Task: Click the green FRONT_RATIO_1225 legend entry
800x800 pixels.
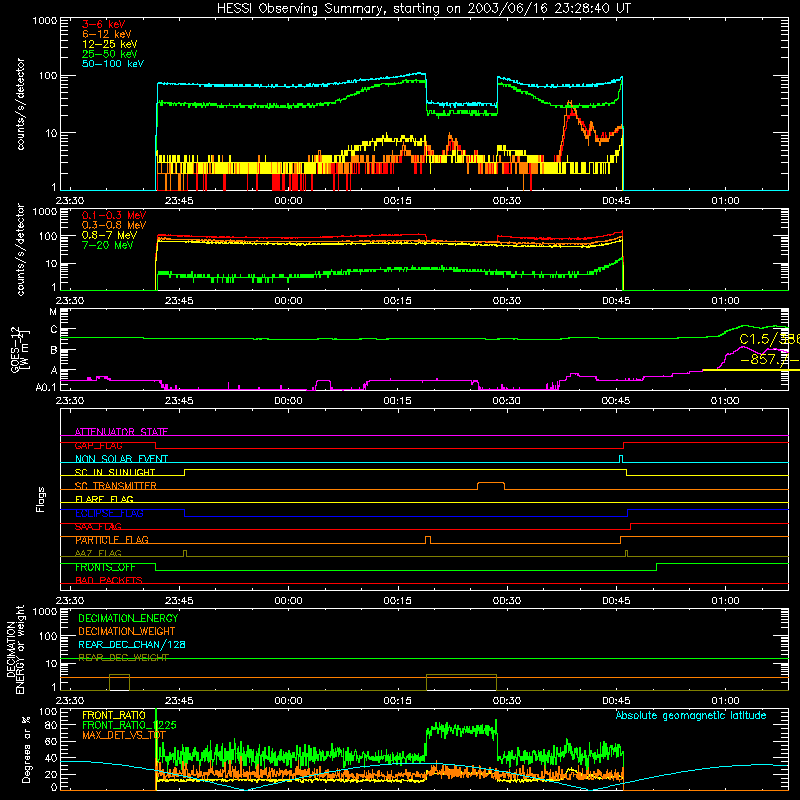Action: pos(129,725)
